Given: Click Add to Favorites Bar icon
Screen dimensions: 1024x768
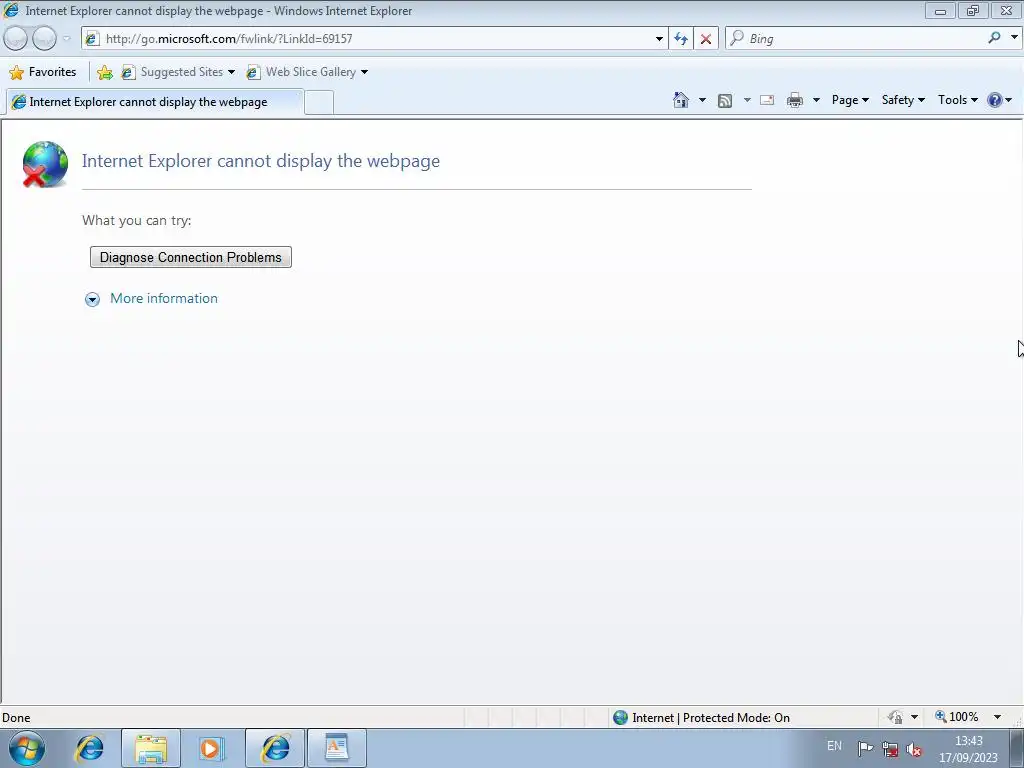Looking at the screenshot, I should coord(104,72).
